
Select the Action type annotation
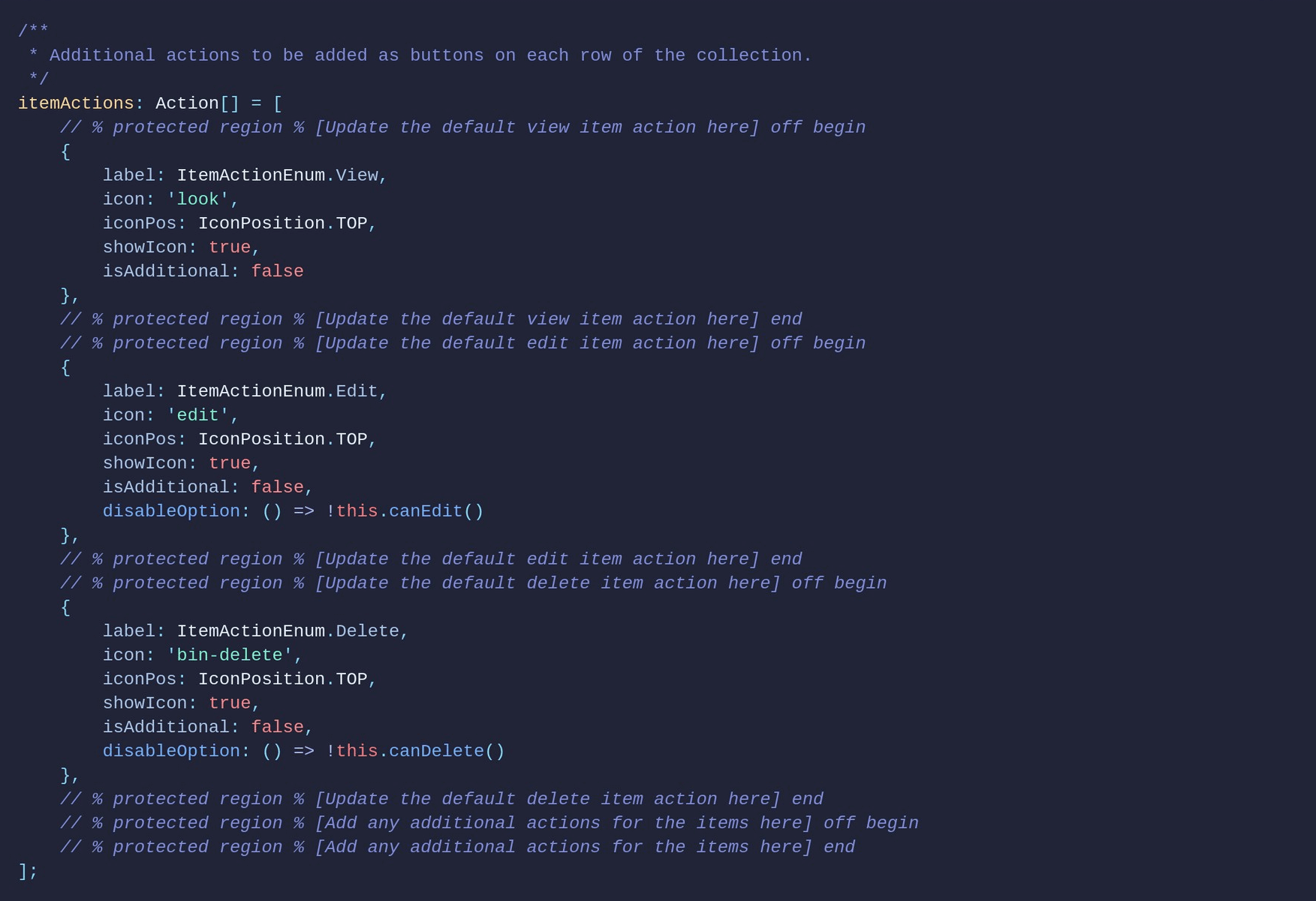pyautogui.click(x=187, y=104)
